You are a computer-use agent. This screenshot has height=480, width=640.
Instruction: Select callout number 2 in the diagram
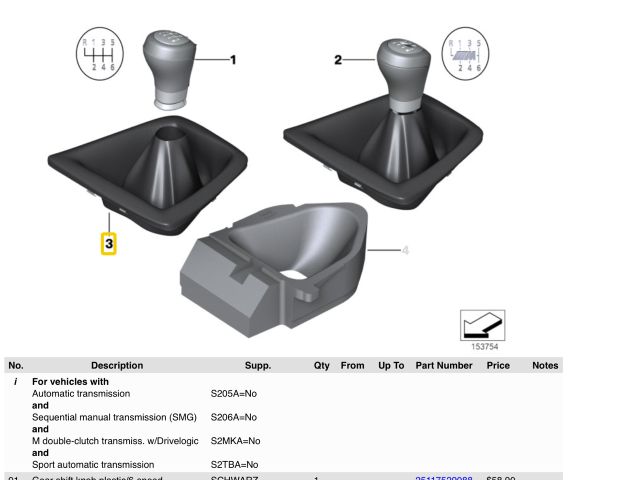(x=338, y=60)
